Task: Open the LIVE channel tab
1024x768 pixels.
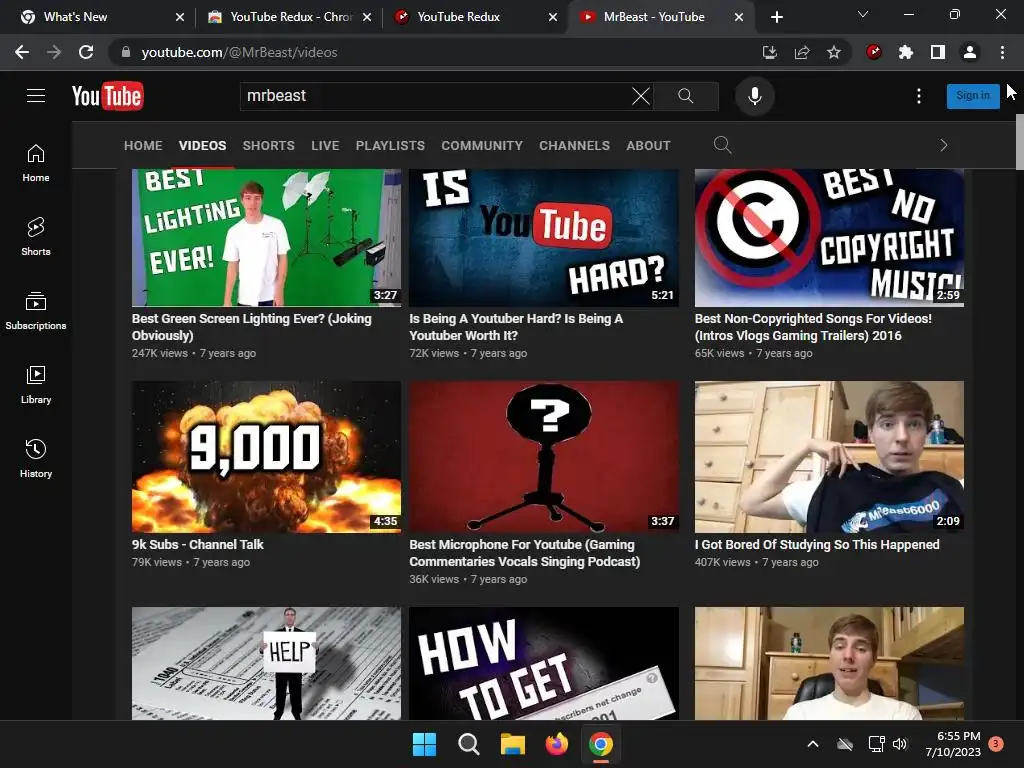Action: pyautogui.click(x=325, y=146)
